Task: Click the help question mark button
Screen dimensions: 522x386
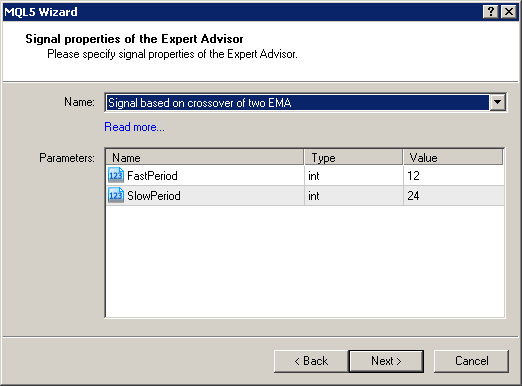Action: [x=491, y=12]
